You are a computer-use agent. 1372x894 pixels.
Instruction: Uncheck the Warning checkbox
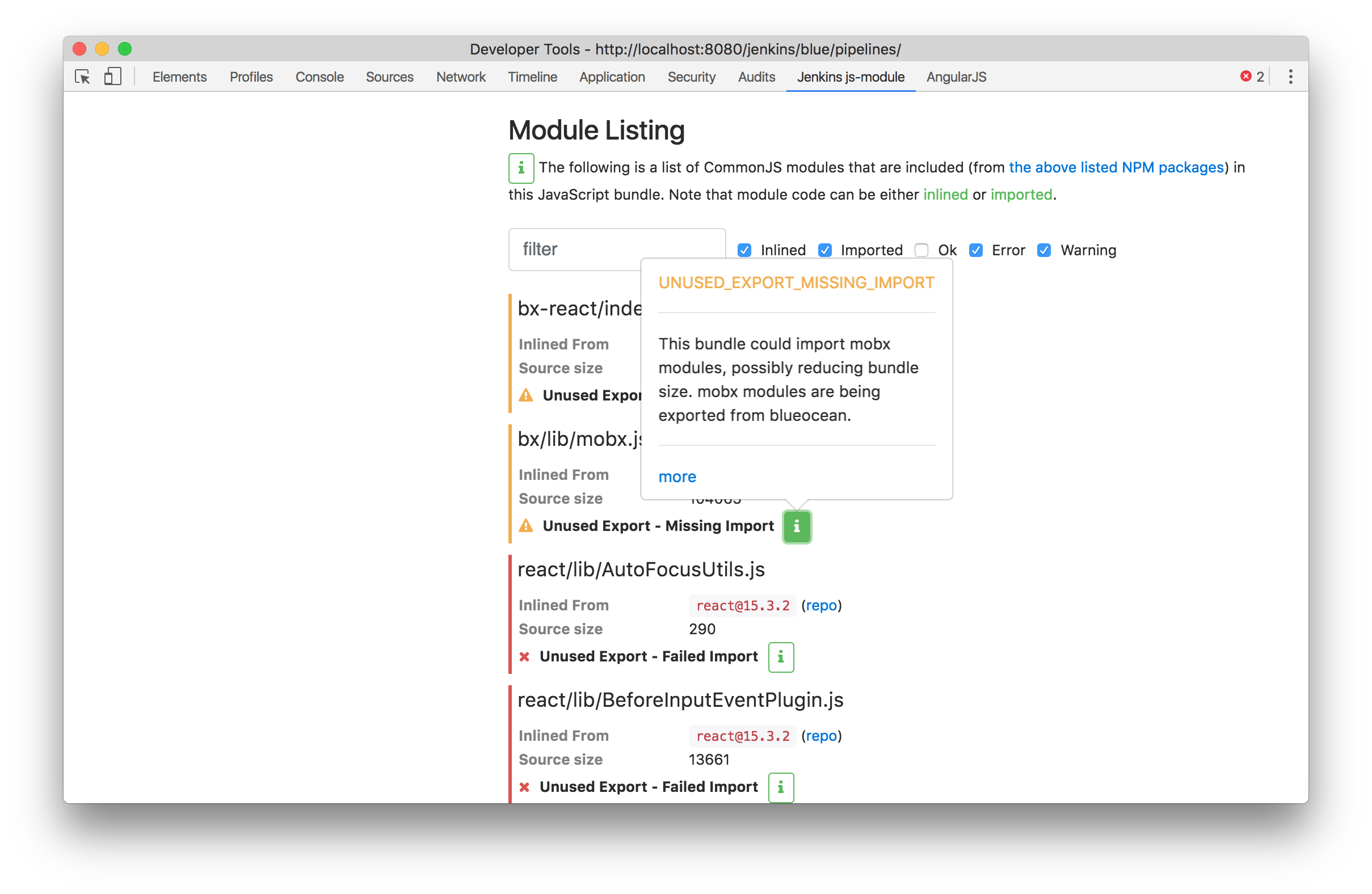(1043, 250)
